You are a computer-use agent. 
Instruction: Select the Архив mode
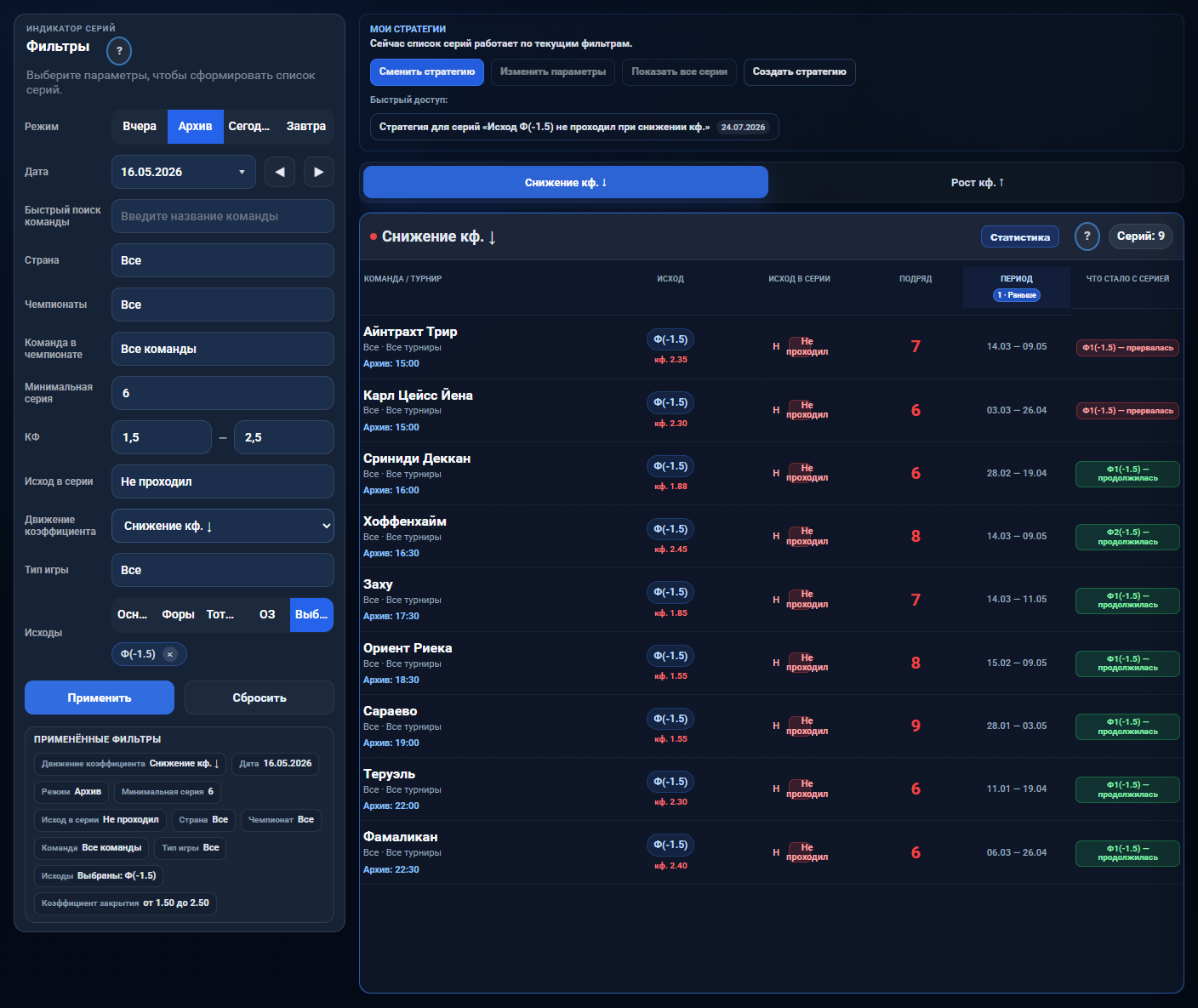196,127
